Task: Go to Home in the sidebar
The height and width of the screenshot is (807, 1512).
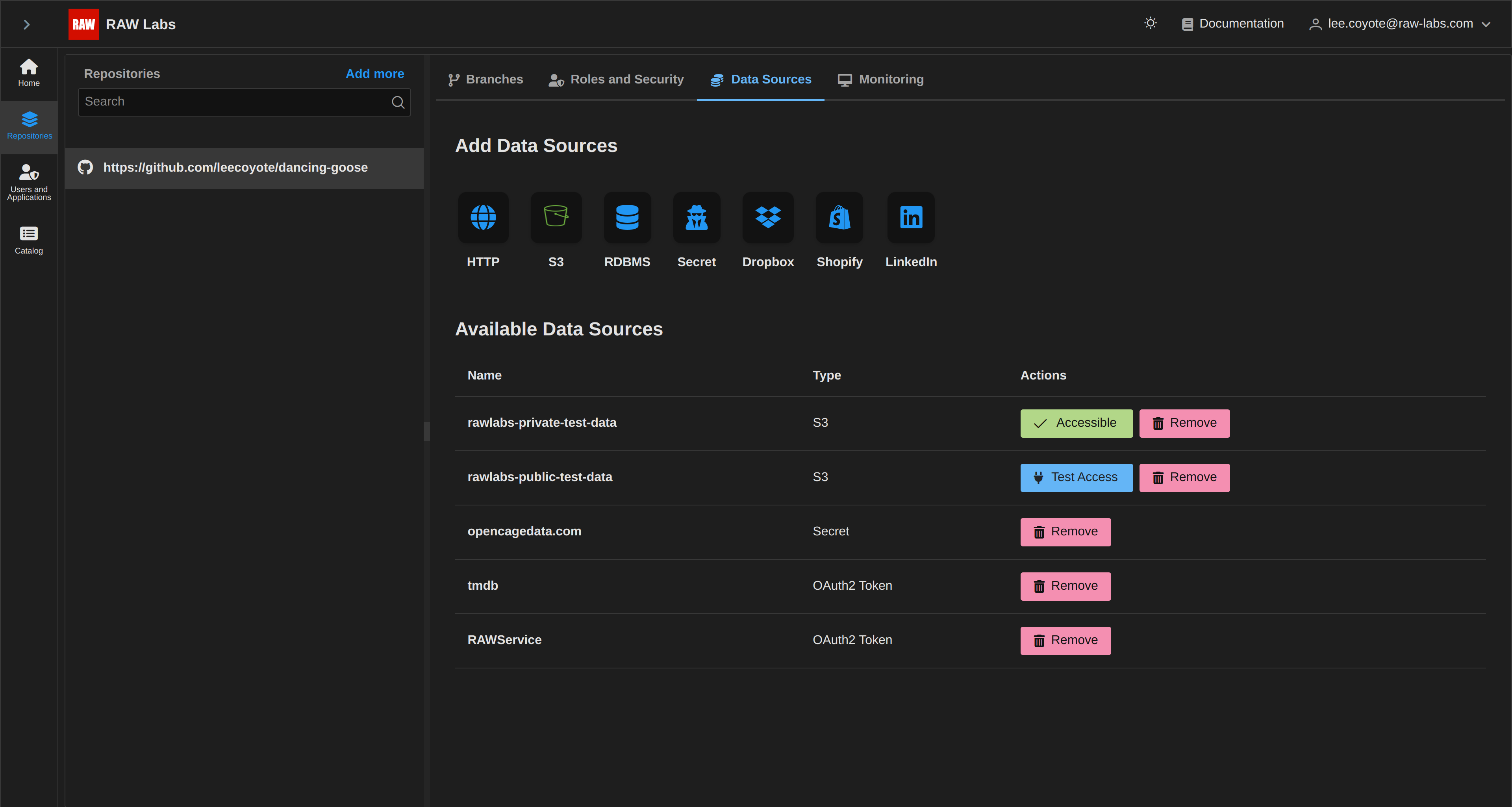Action: 29,73
